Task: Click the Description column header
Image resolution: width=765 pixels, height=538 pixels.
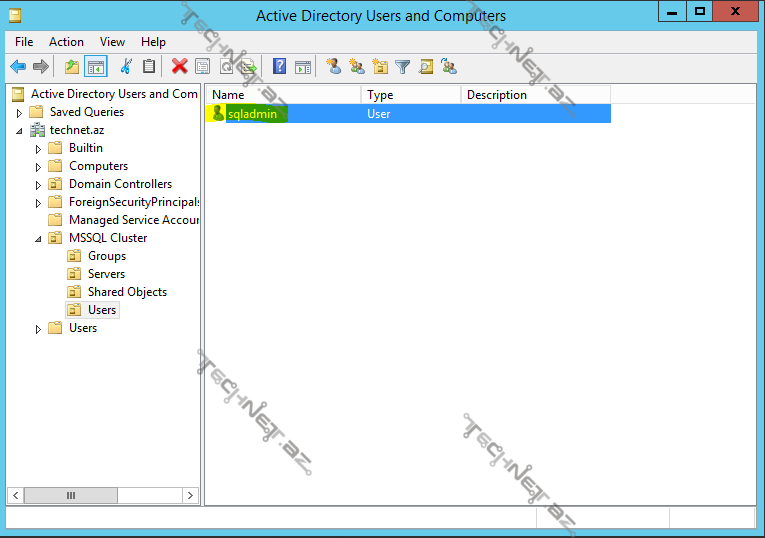Action: [x=534, y=95]
